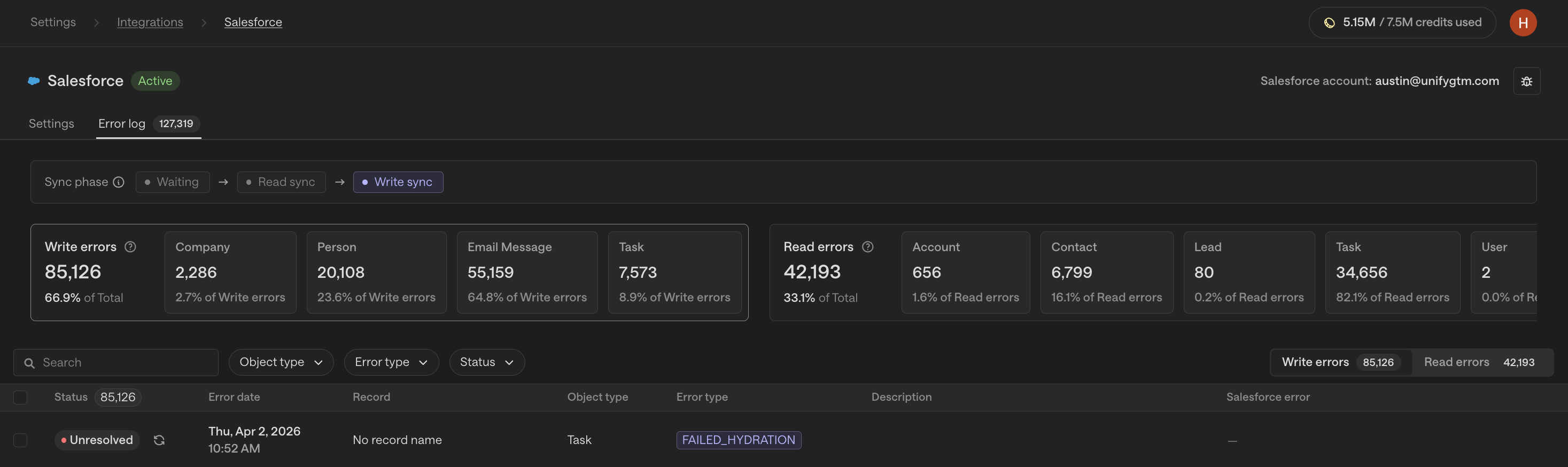The width and height of the screenshot is (1568, 467).
Task: Click the retry icon on Unresolved row
Action: click(159, 440)
